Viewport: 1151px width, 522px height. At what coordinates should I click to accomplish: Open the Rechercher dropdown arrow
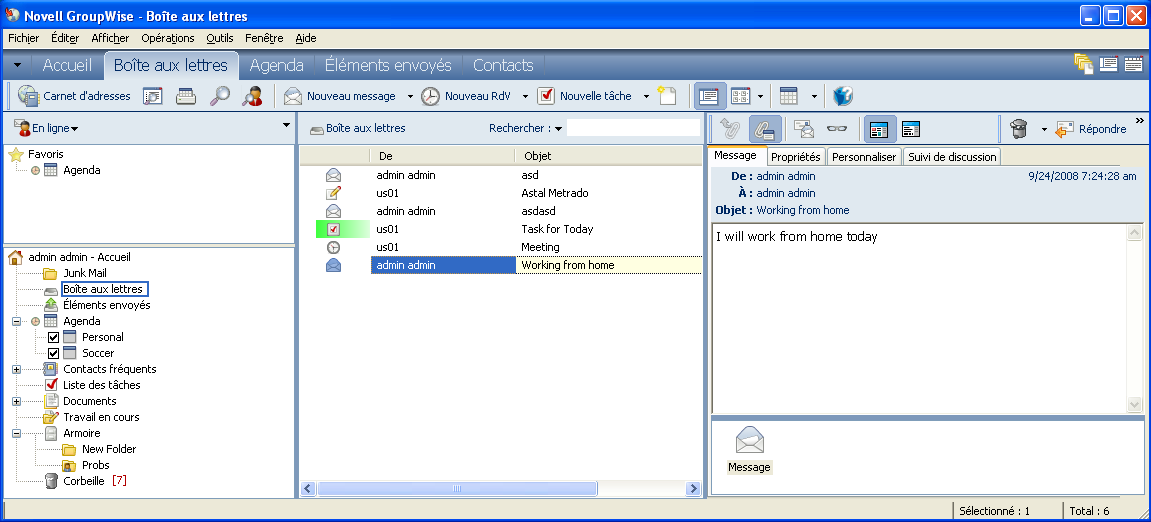(x=558, y=128)
